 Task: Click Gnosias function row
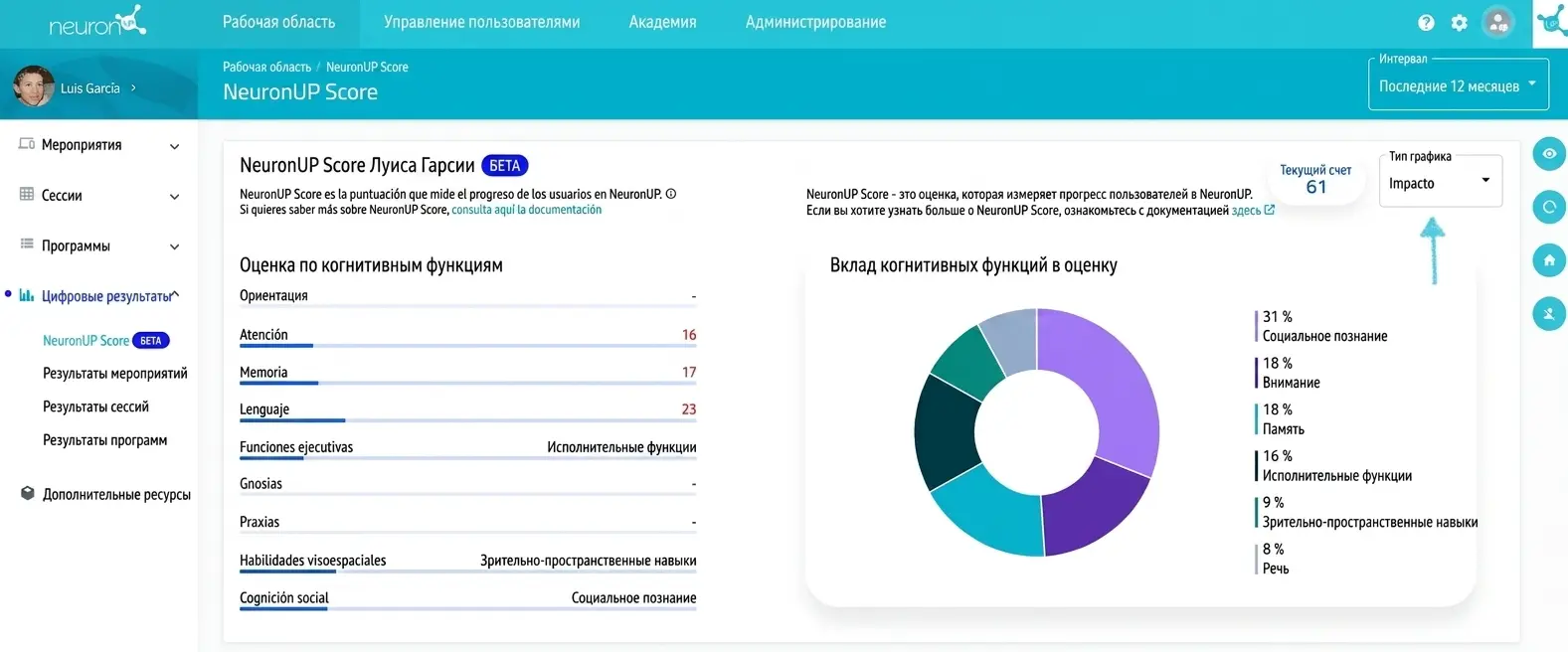coord(467,485)
